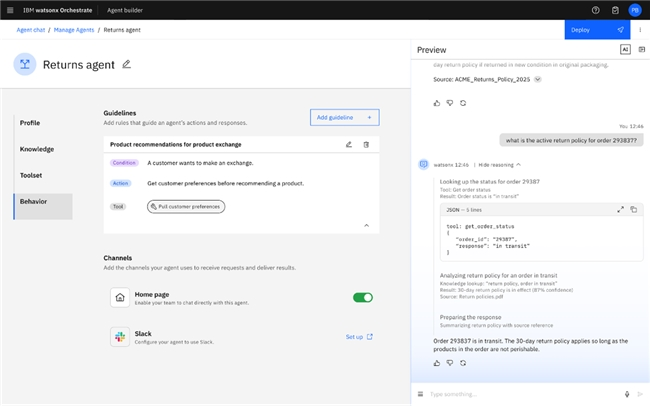Open the hamburger navigation menu

coord(10,10)
